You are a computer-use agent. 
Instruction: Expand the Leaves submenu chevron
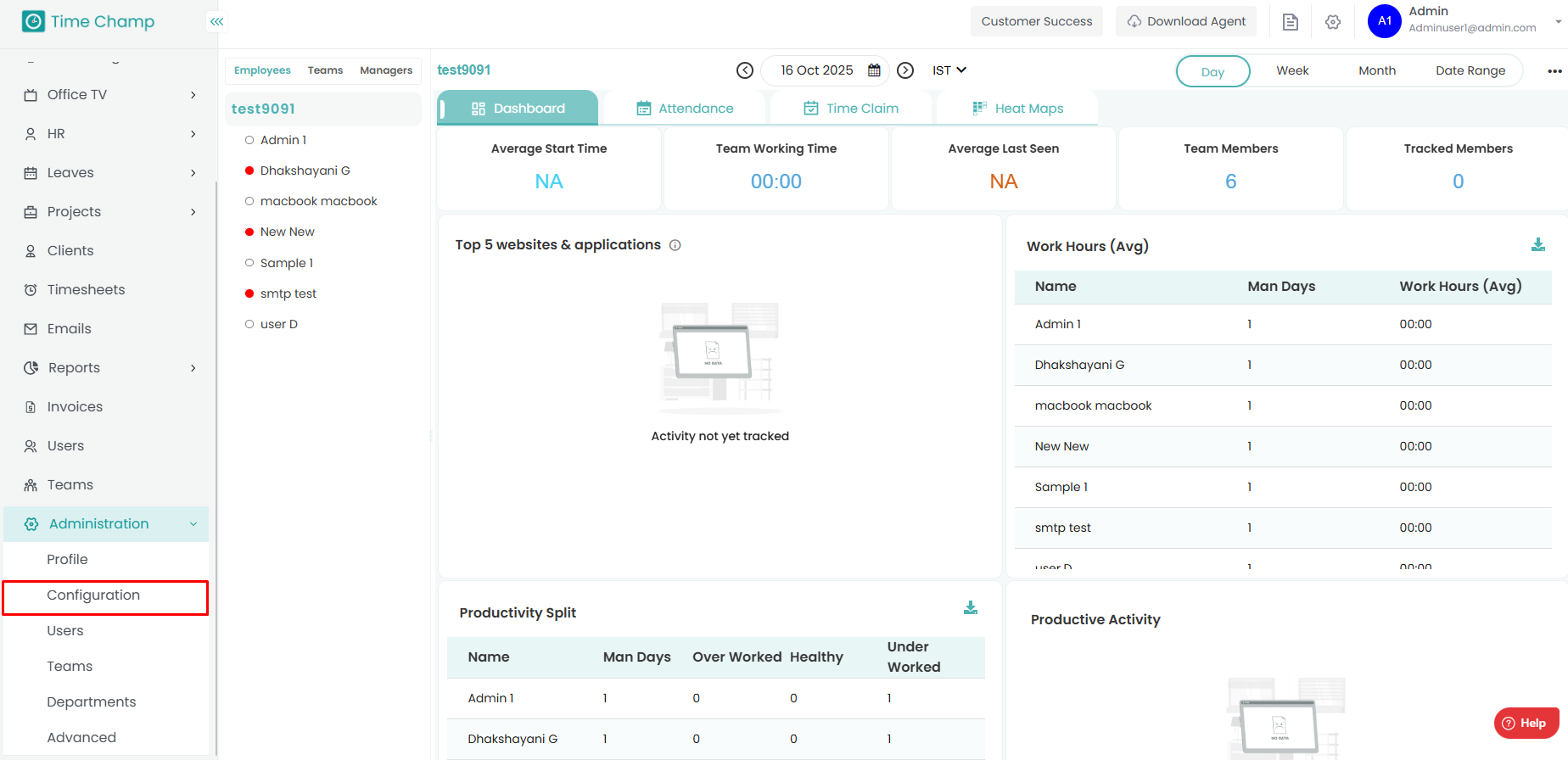(x=193, y=173)
